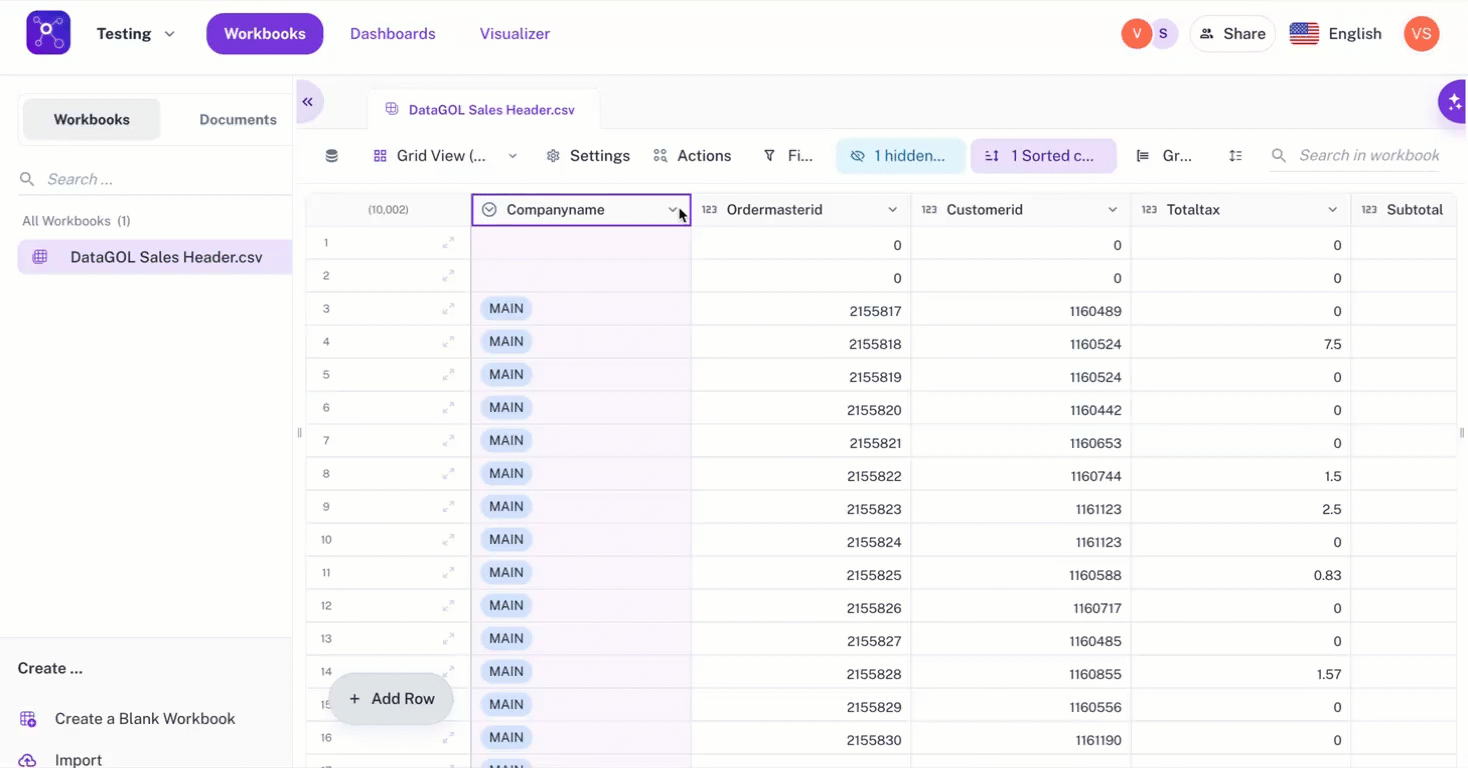Expand row 13 record icon
The image size is (1468, 768).
pyautogui.click(x=448, y=639)
